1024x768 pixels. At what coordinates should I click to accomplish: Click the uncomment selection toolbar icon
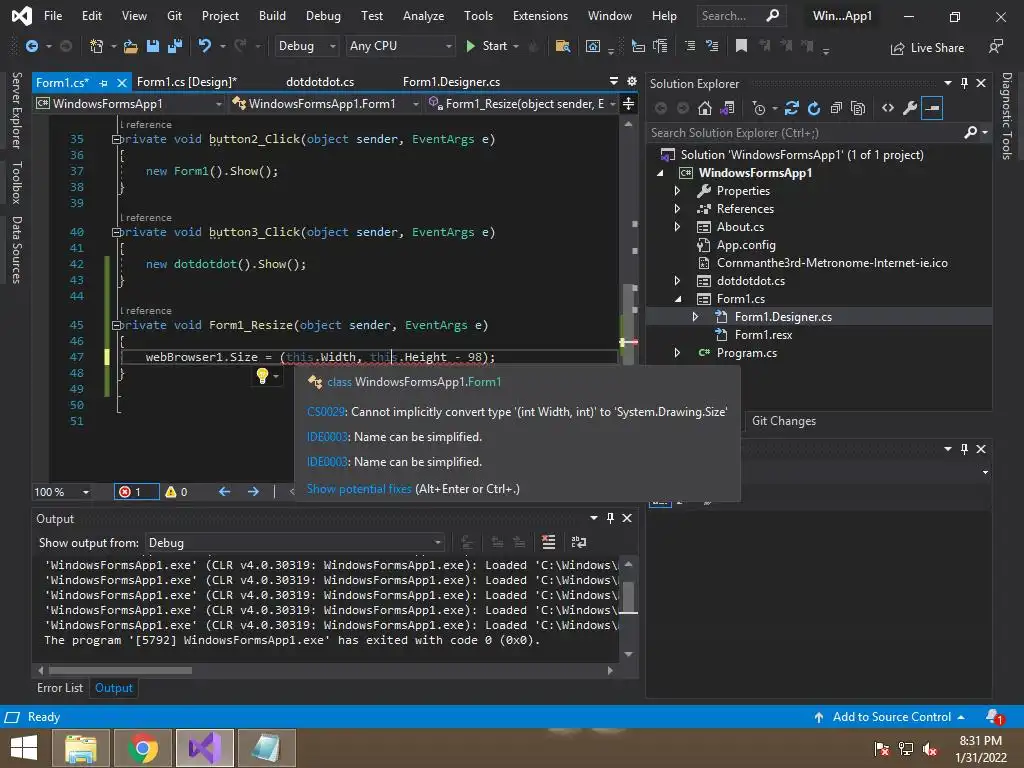712,46
